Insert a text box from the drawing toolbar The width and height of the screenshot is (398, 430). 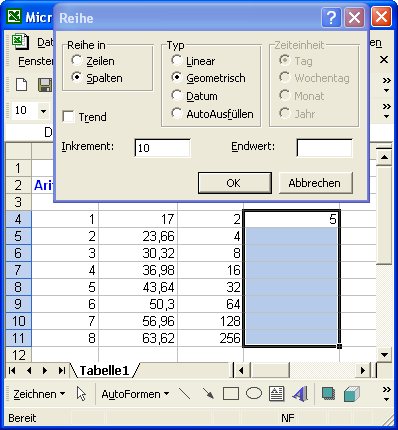[x=276, y=394]
